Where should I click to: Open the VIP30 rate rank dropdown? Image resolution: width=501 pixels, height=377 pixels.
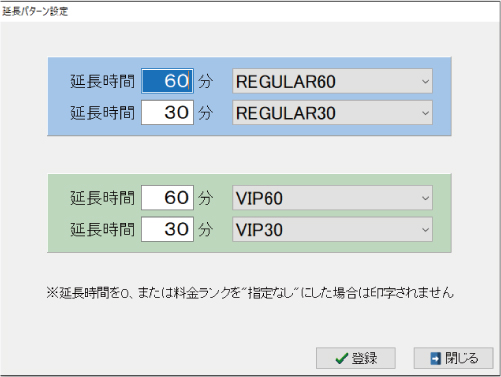point(332,230)
